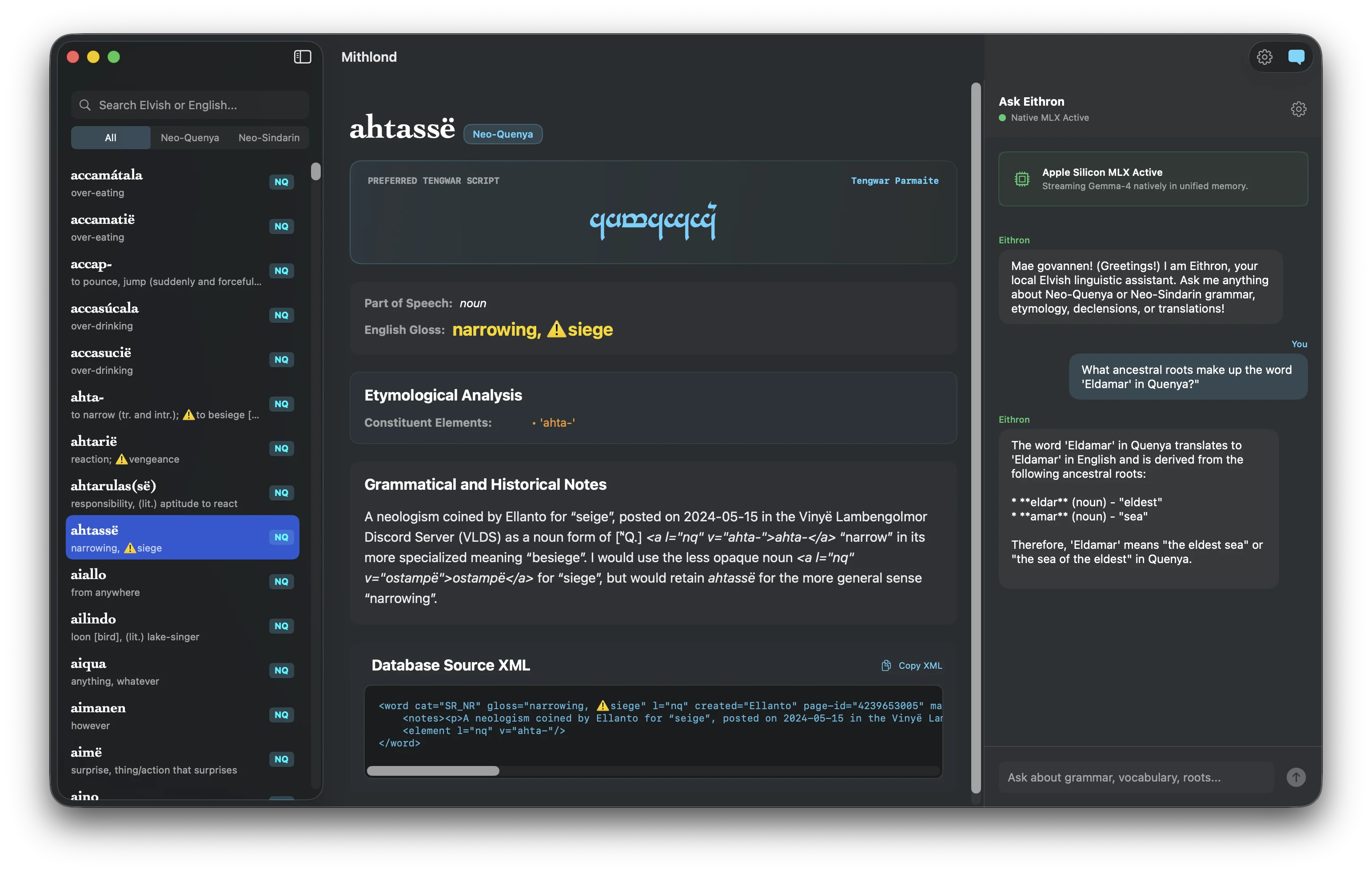
Task: Select the All filter tab
Action: click(x=111, y=137)
